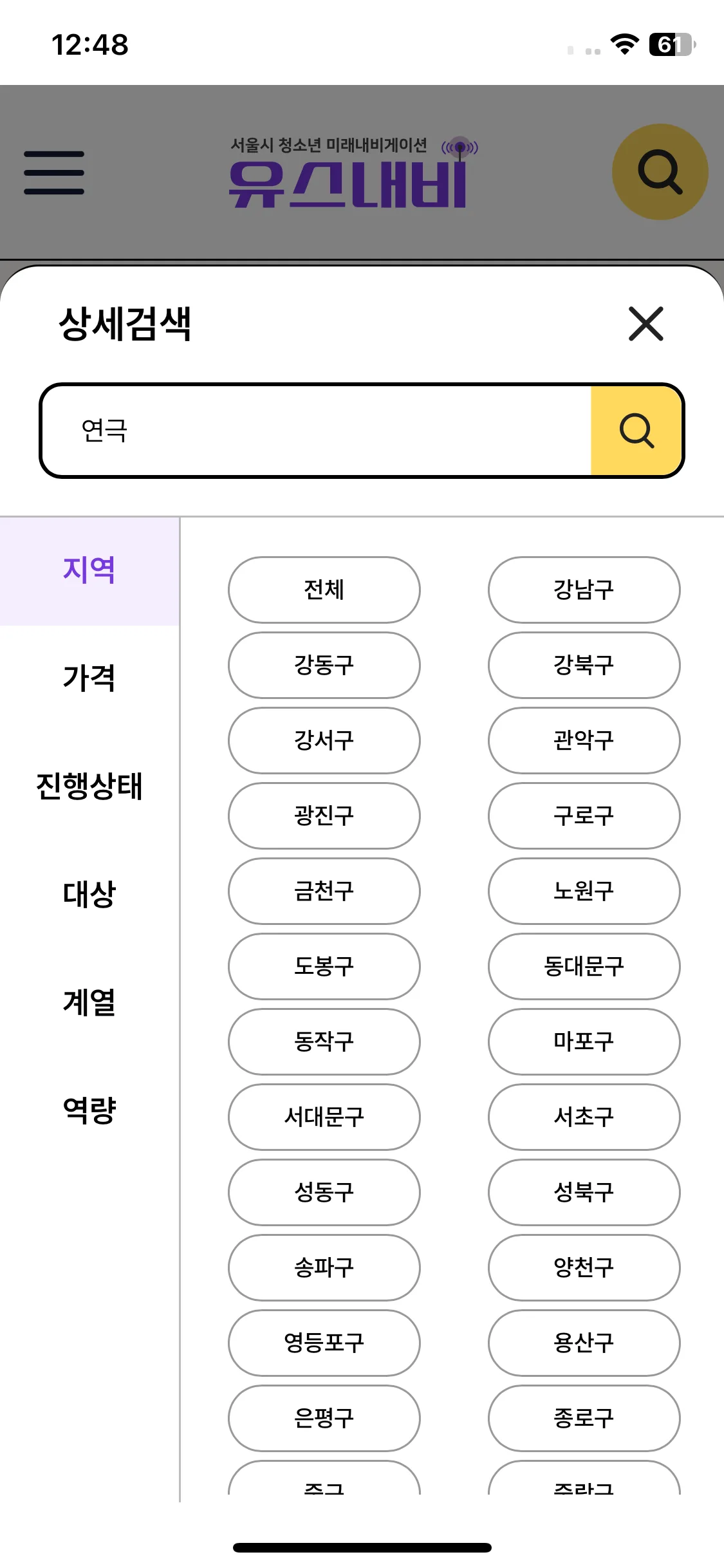
Task: Tap the round gold search icon in the header
Action: tap(660, 172)
